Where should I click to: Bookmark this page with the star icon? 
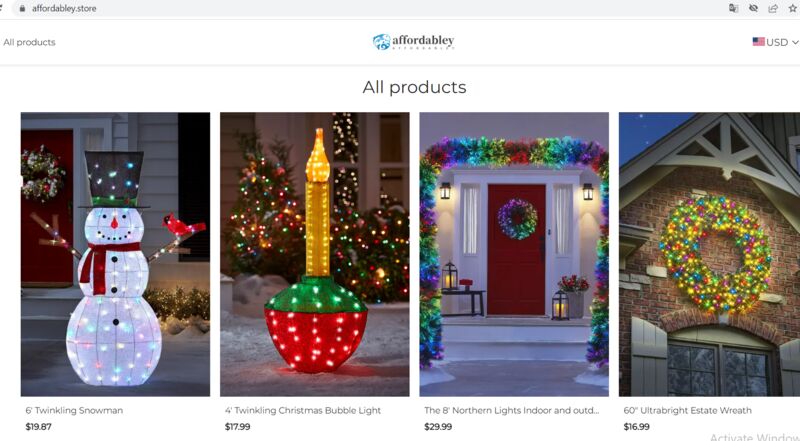click(x=793, y=8)
